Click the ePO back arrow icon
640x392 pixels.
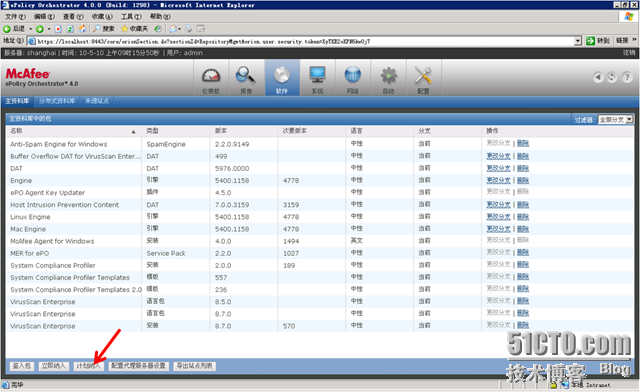click(598, 77)
